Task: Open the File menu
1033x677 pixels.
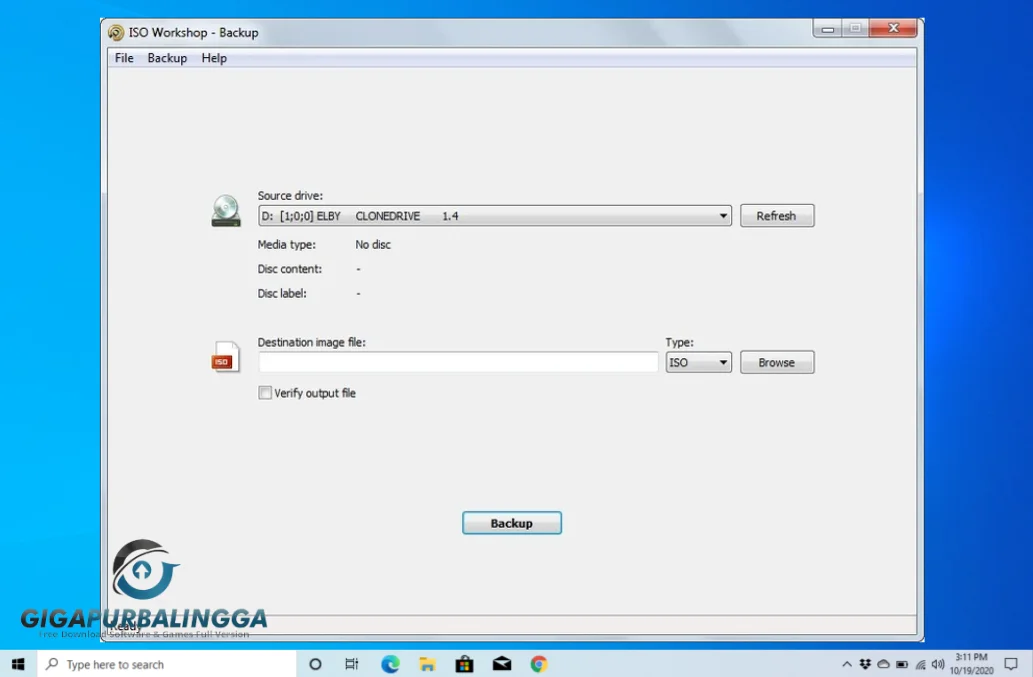Action: pyautogui.click(x=124, y=58)
